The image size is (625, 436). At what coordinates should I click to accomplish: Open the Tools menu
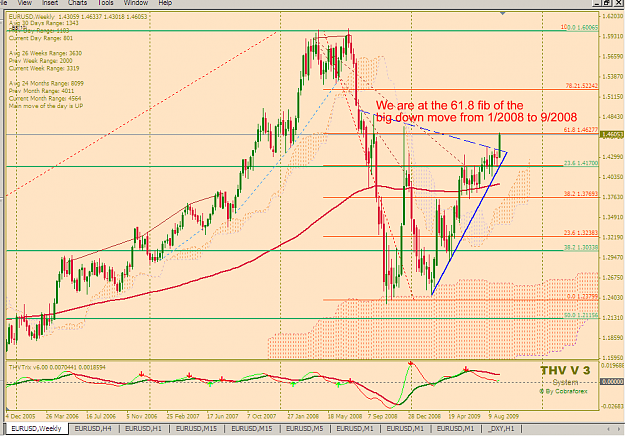(106, 3)
